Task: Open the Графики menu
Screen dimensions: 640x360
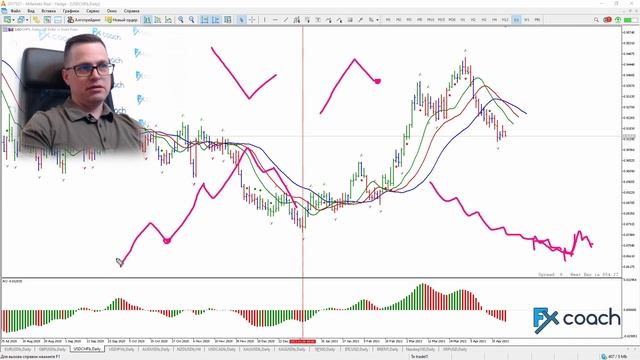Action: tap(71, 11)
